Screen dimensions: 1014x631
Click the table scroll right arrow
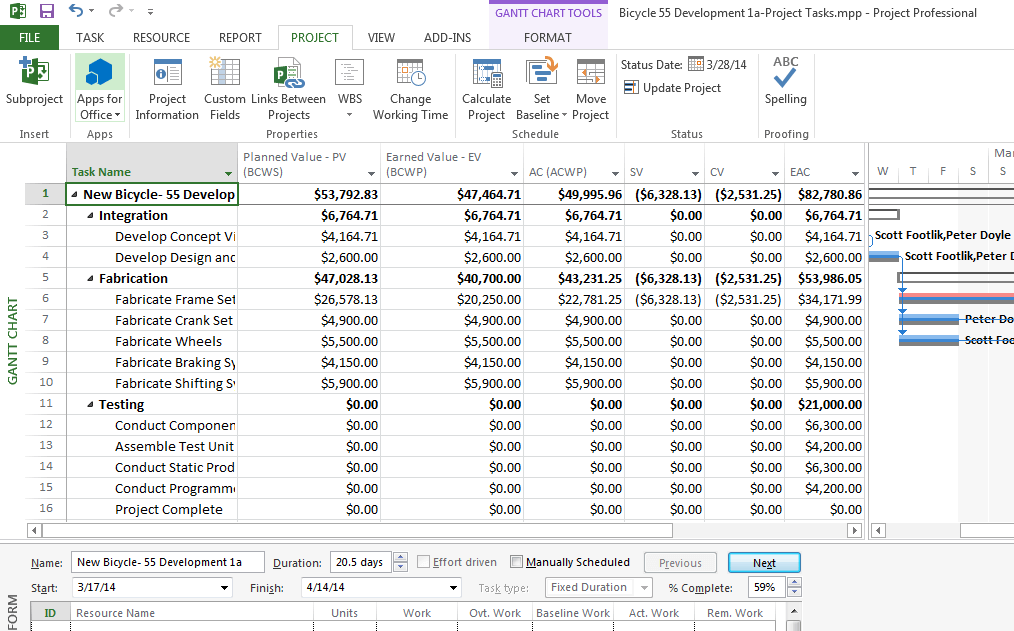pos(854,530)
